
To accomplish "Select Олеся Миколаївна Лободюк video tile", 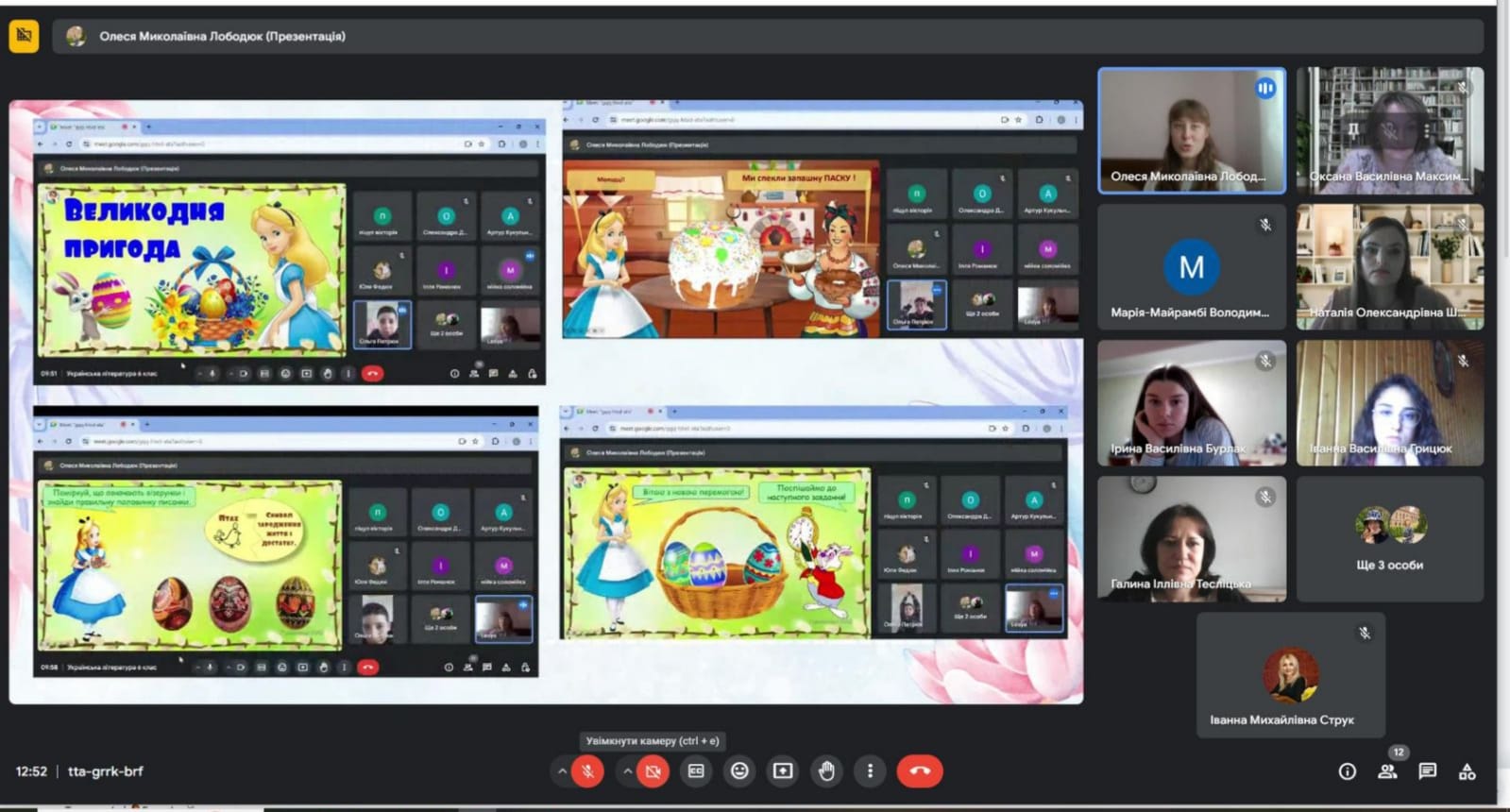I will [x=1192, y=131].
